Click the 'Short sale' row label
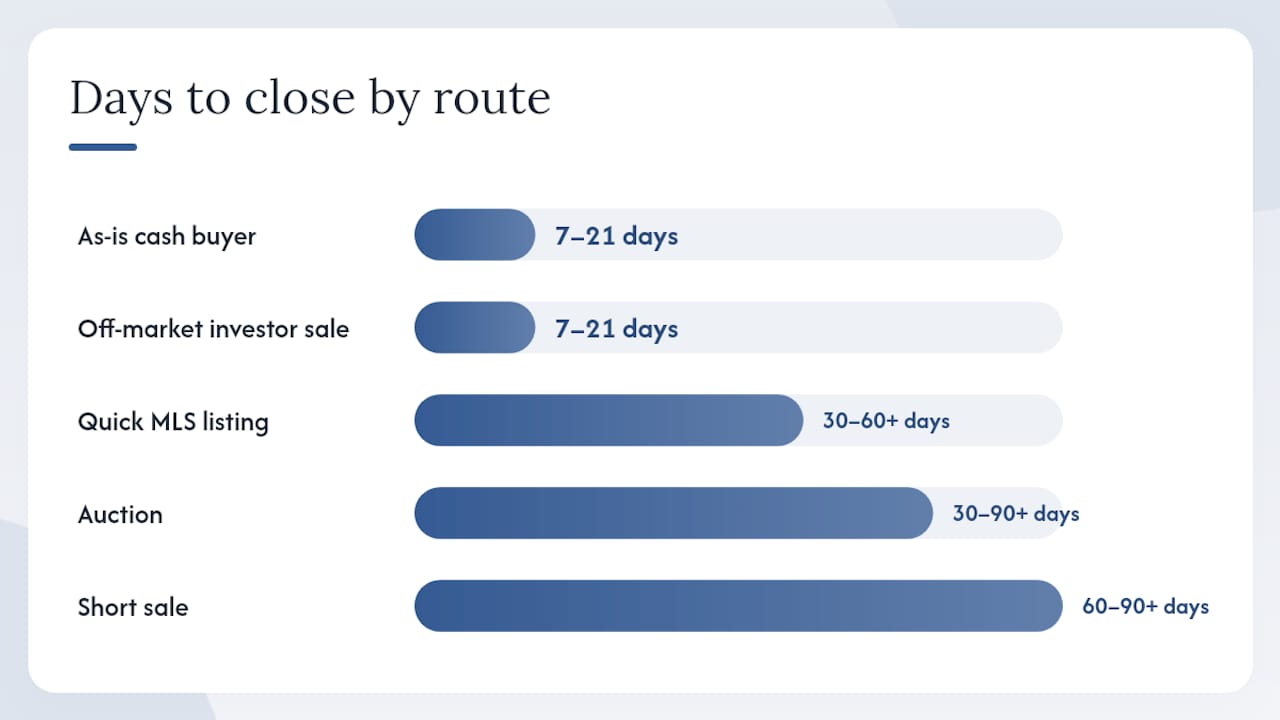 pyautogui.click(x=133, y=607)
